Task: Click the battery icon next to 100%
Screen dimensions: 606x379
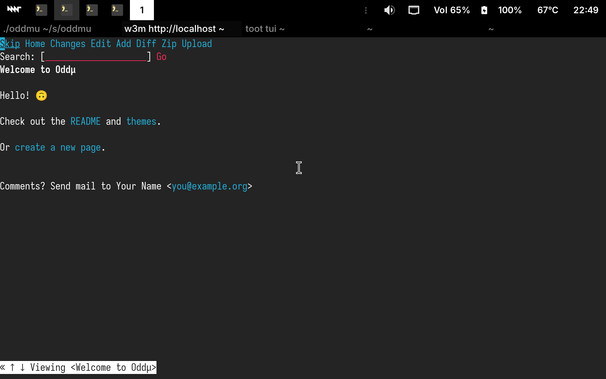Action: (x=484, y=10)
